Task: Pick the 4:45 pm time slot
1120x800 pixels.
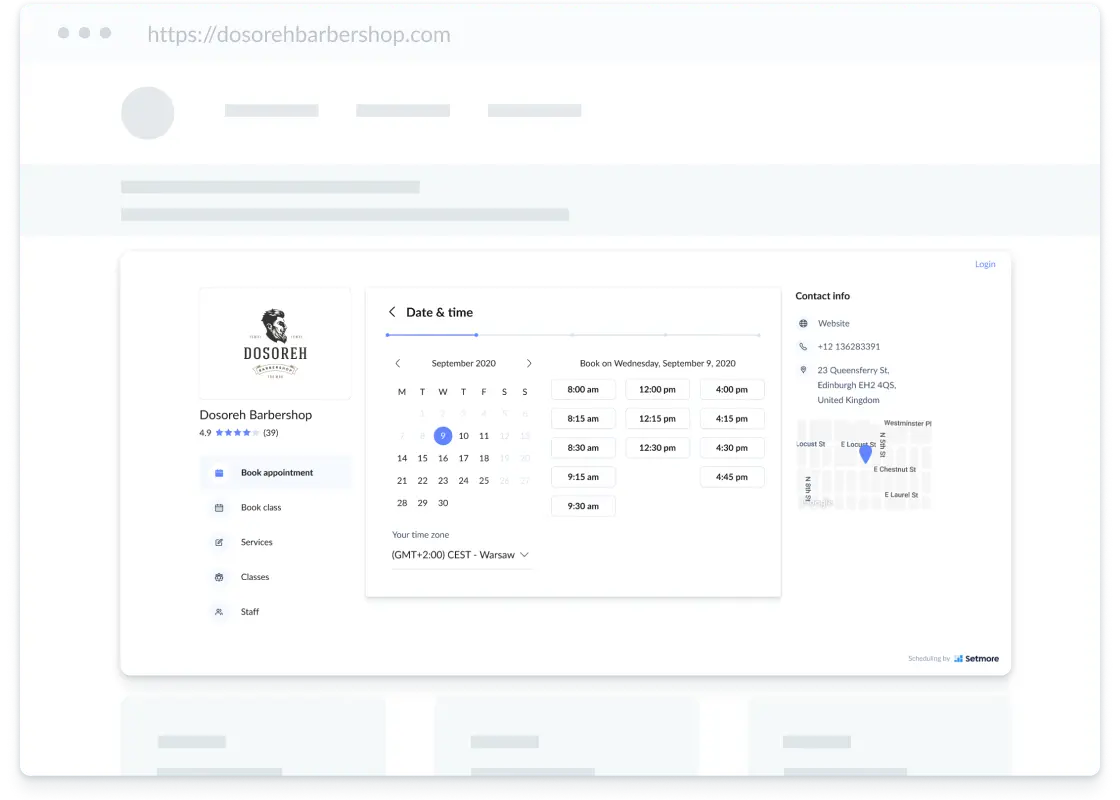Action: tap(731, 477)
